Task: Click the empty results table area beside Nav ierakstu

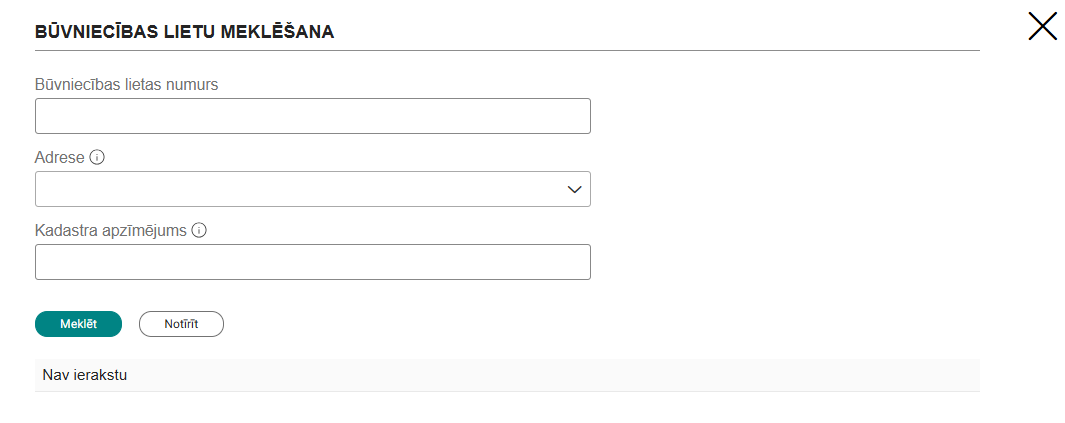Action: pyautogui.click(x=554, y=375)
